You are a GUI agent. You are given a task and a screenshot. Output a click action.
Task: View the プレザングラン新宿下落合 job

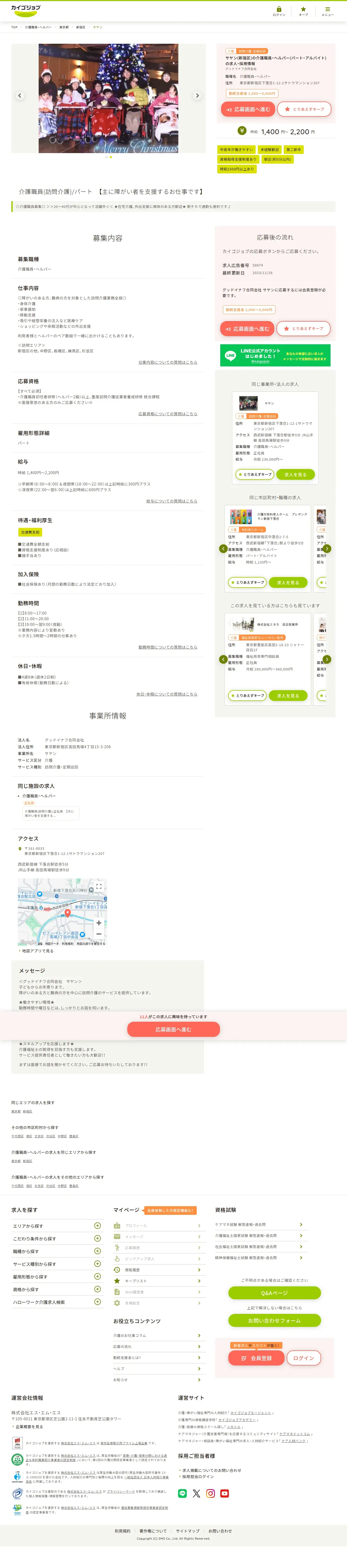[288, 582]
